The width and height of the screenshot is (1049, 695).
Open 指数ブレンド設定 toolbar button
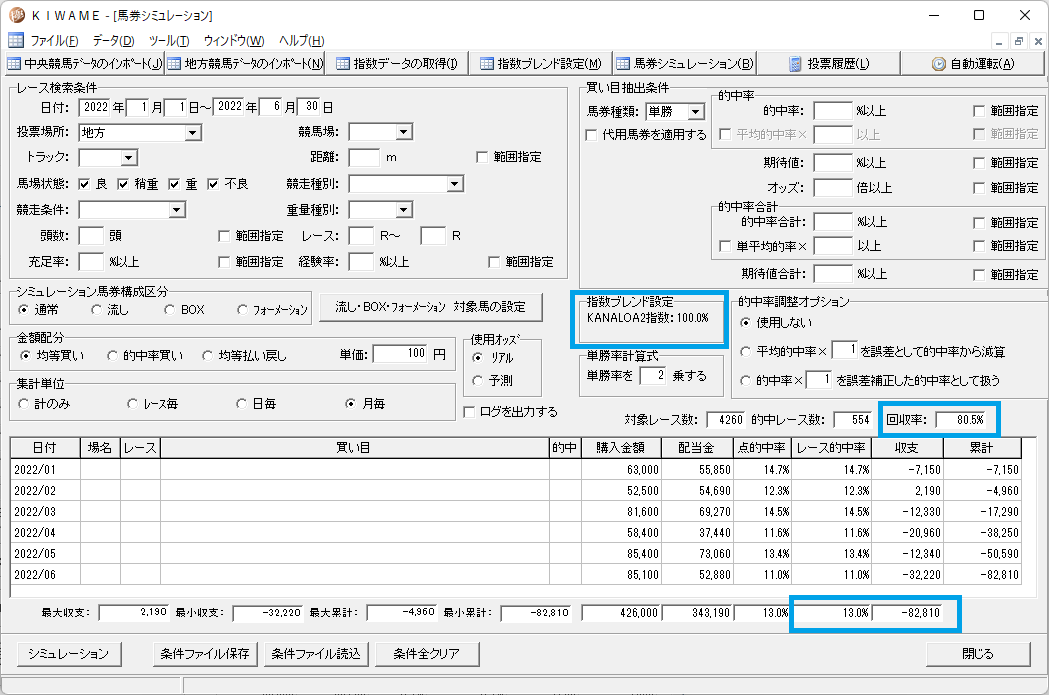coord(541,64)
